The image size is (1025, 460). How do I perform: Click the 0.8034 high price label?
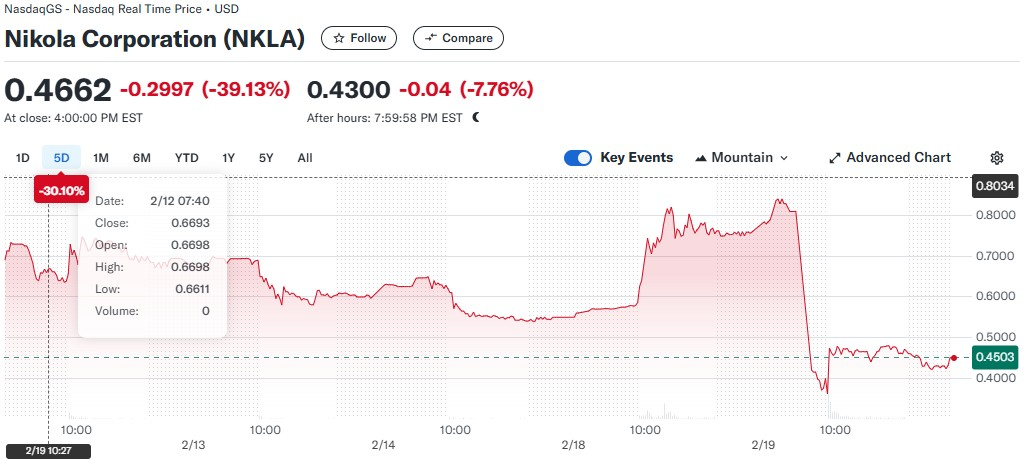point(994,186)
